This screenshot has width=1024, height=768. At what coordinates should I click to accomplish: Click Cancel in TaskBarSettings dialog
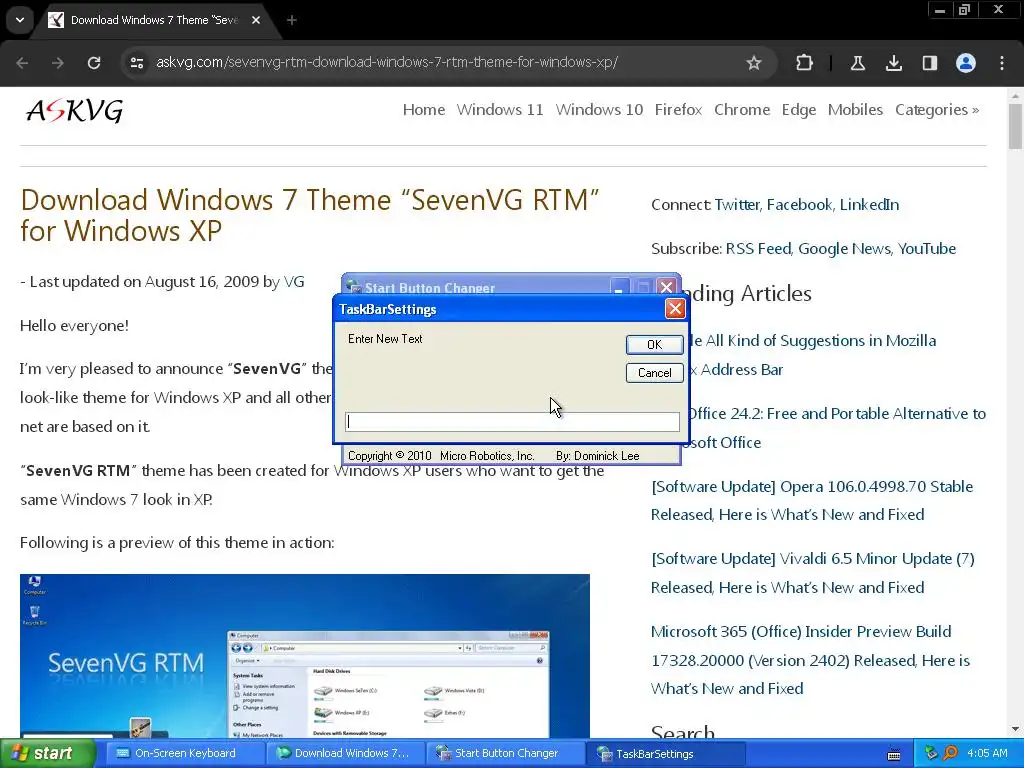(x=654, y=373)
